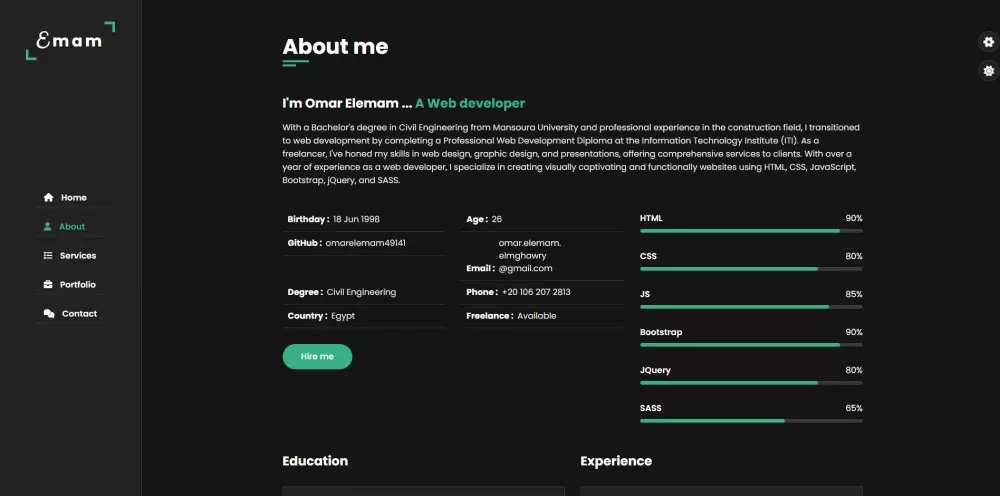The height and width of the screenshot is (496, 1000).
Task: Click the About me heading
Action: [335, 47]
